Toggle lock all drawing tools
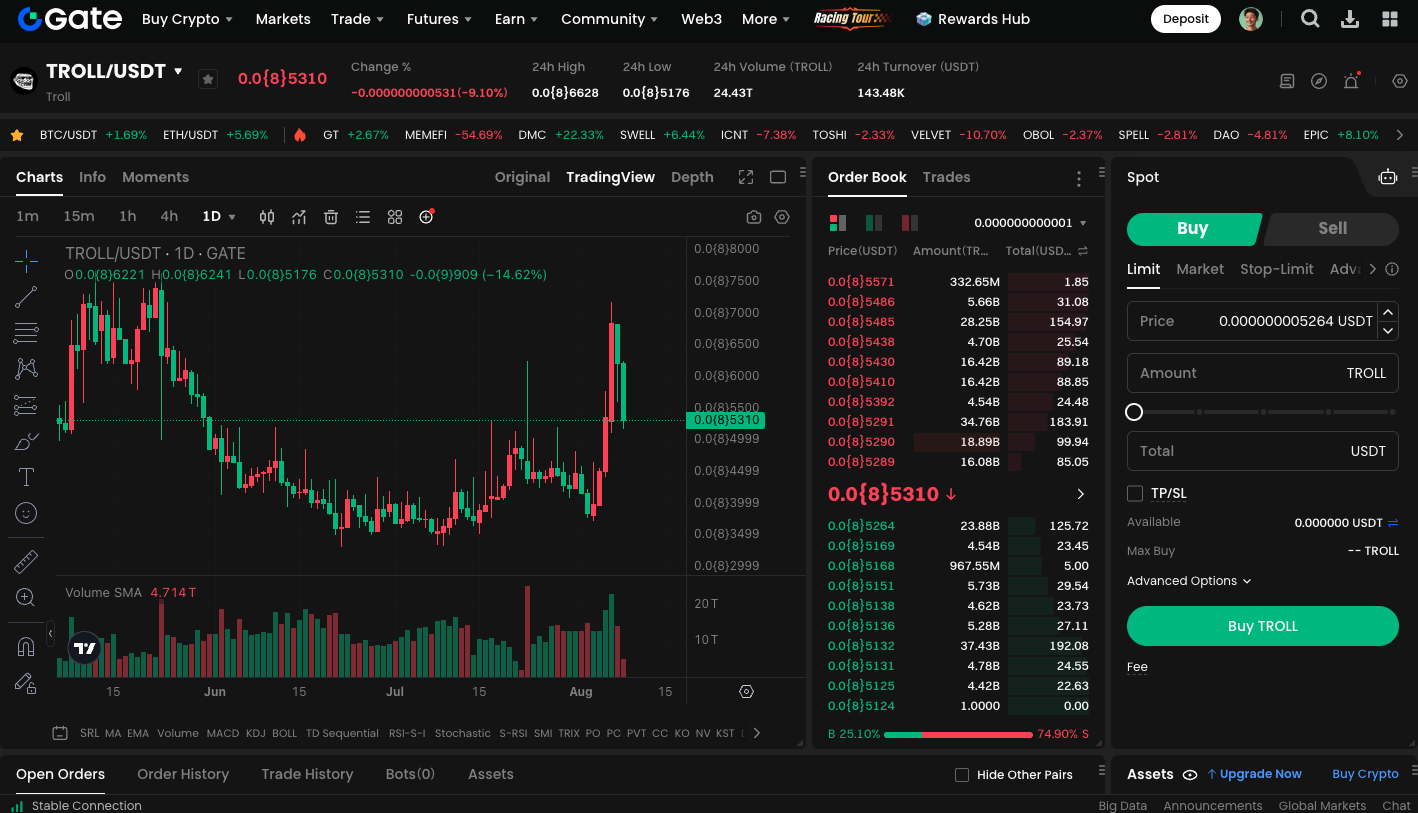The image size is (1418, 813). 26,683
